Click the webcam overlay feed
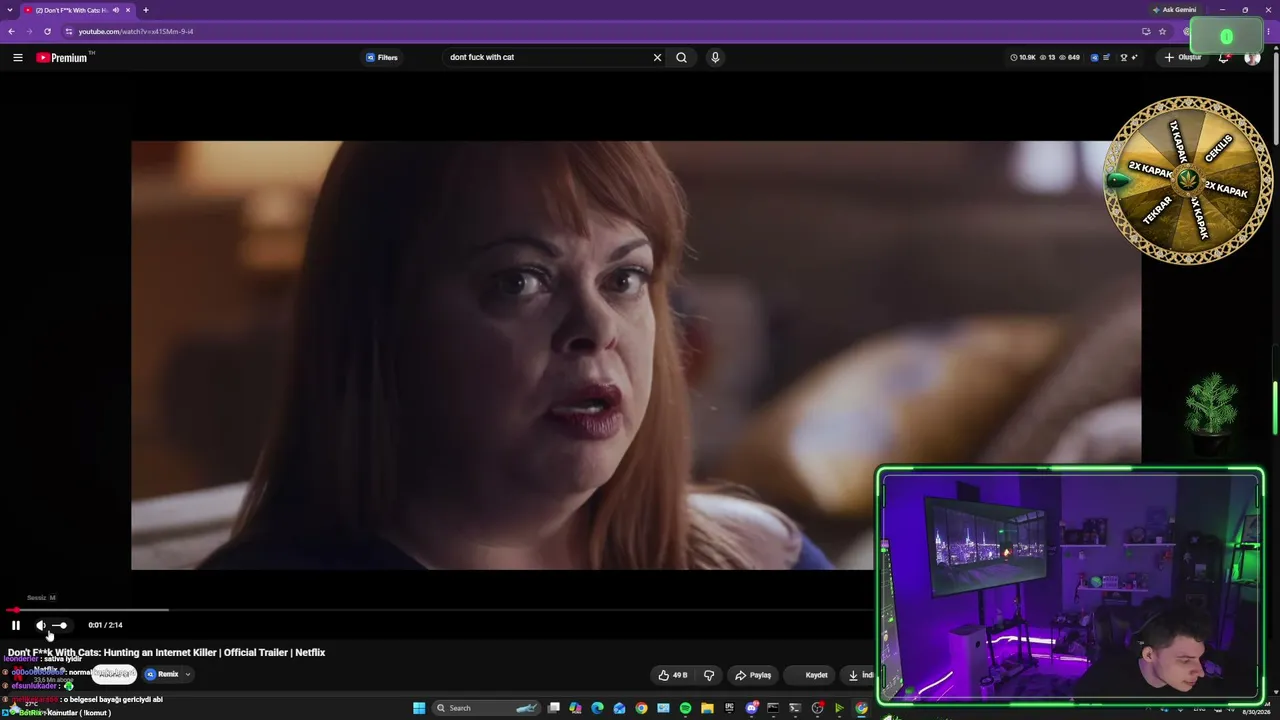Viewport: 1280px width, 720px height. click(1070, 585)
